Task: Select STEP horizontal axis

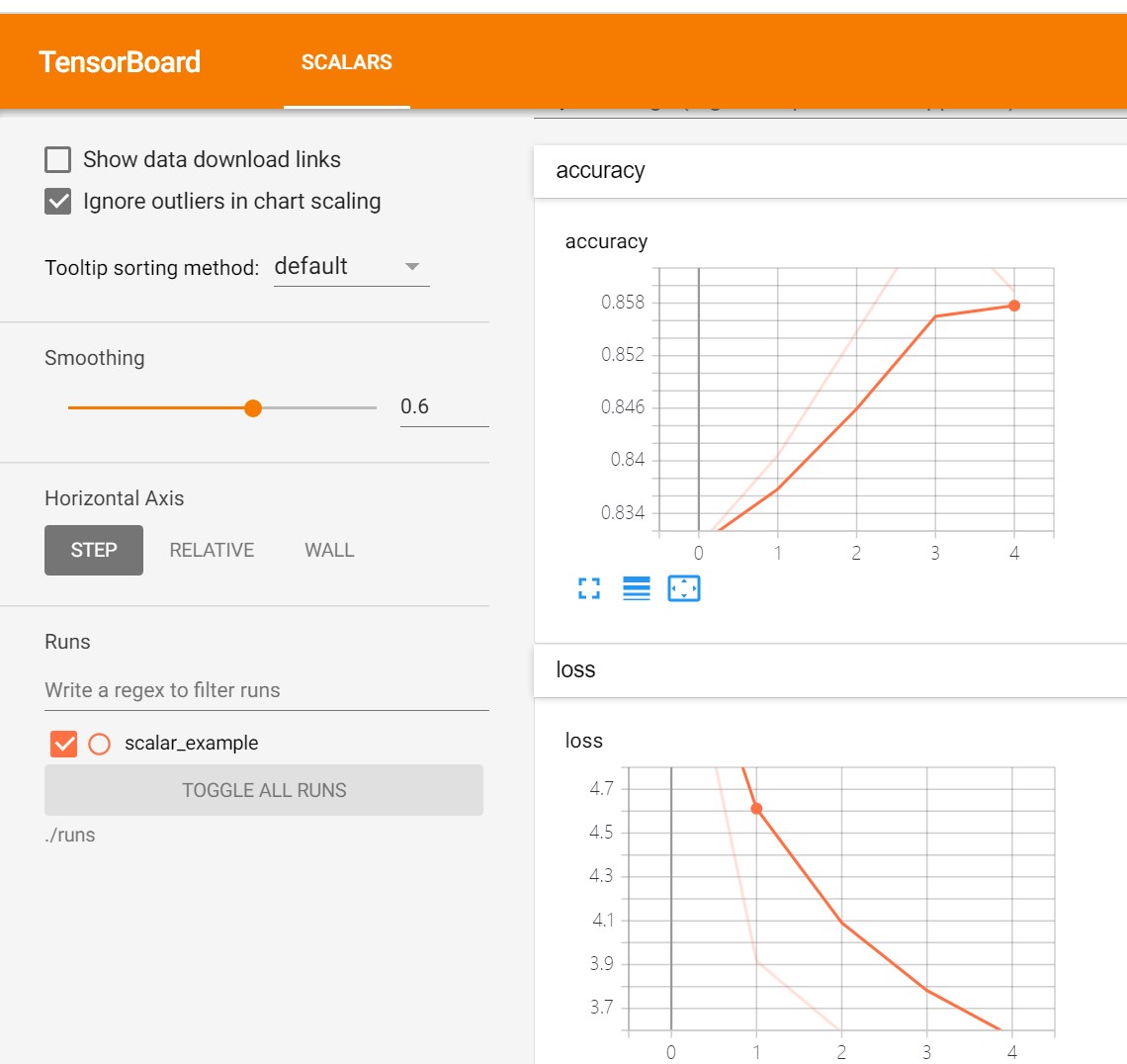Action: [x=94, y=550]
